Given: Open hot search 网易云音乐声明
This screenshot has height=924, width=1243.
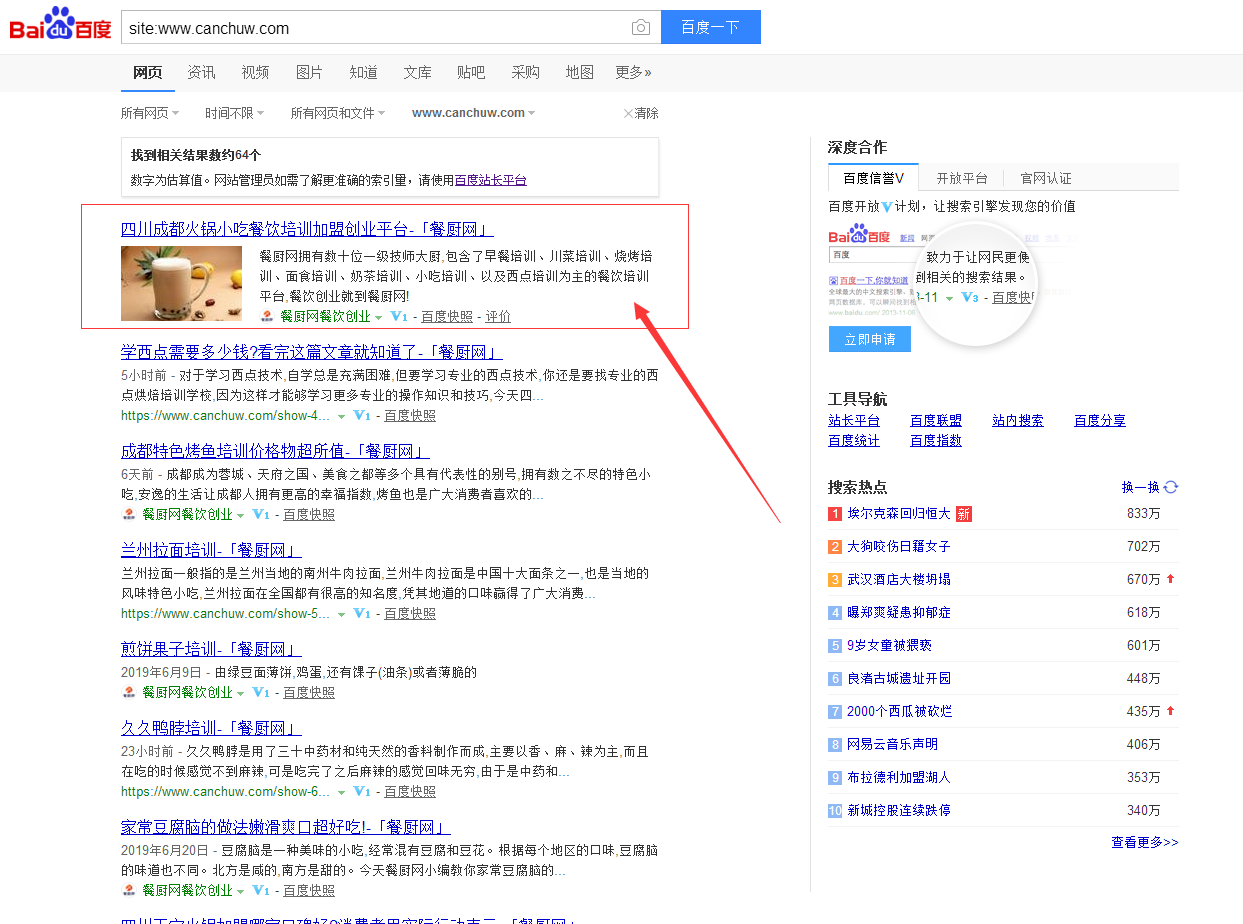Looking at the screenshot, I should coord(893,744).
